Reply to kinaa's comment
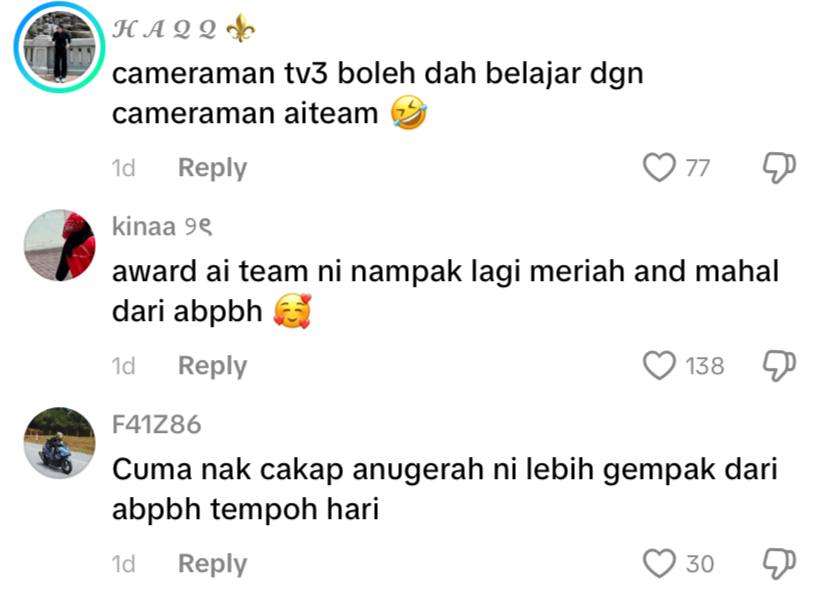The width and height of the screenshot is (827, 590). [x=213, y=366]
